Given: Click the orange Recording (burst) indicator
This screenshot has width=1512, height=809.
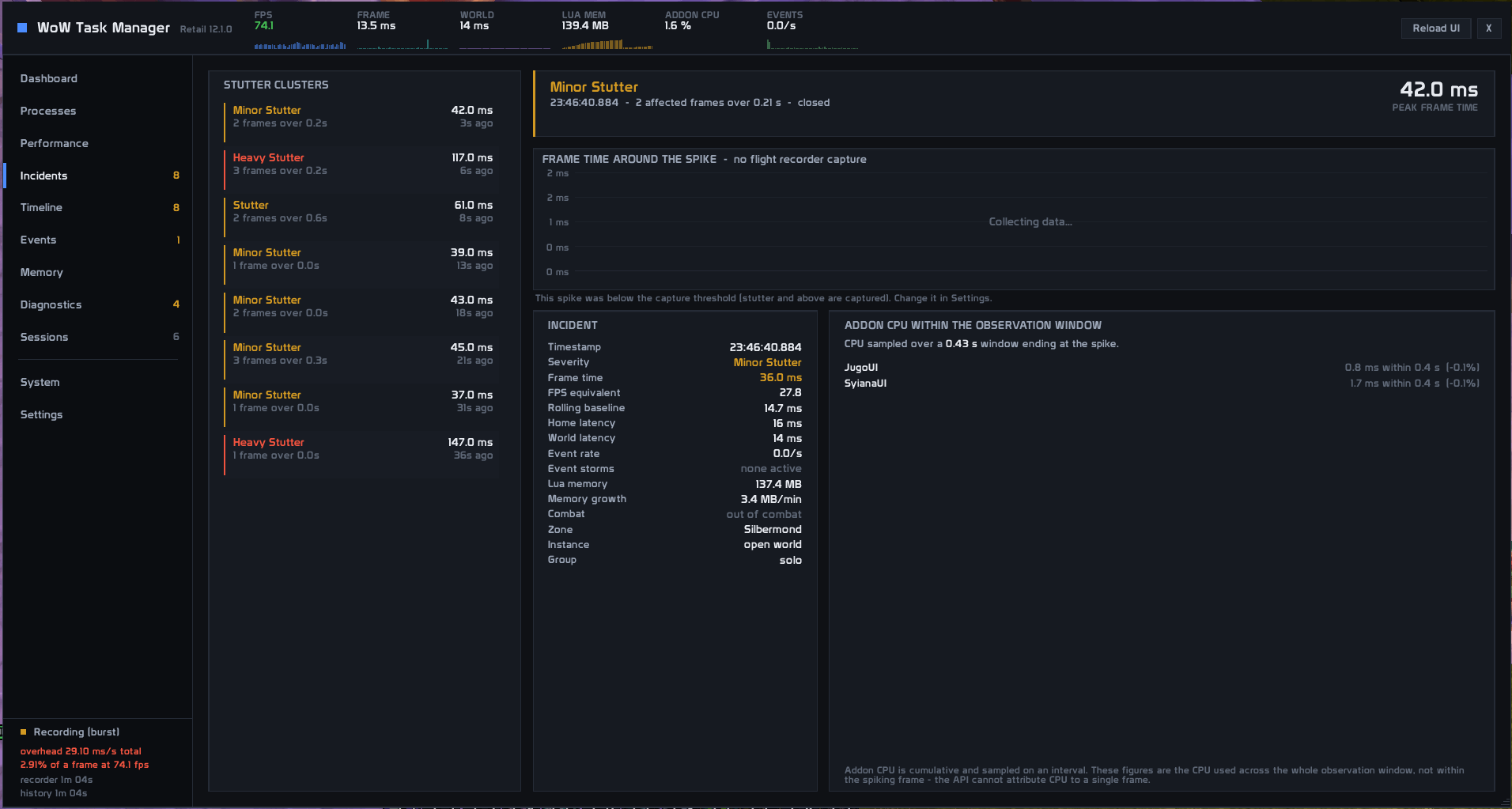Looking at the screenshot, I should pos(70,732).
